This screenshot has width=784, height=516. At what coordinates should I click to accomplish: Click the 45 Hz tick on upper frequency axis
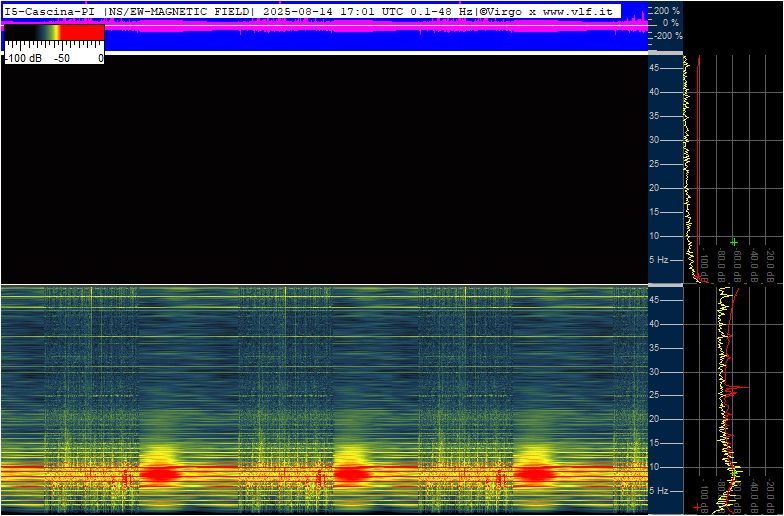(x=655, y=68)
